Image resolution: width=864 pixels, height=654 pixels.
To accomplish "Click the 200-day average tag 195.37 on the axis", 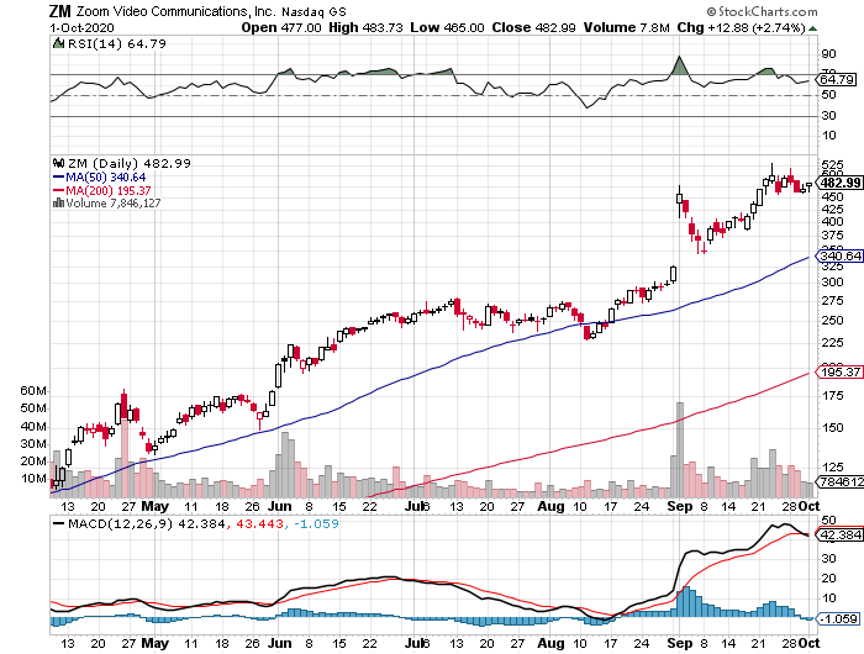I will [x=840, y=372].
